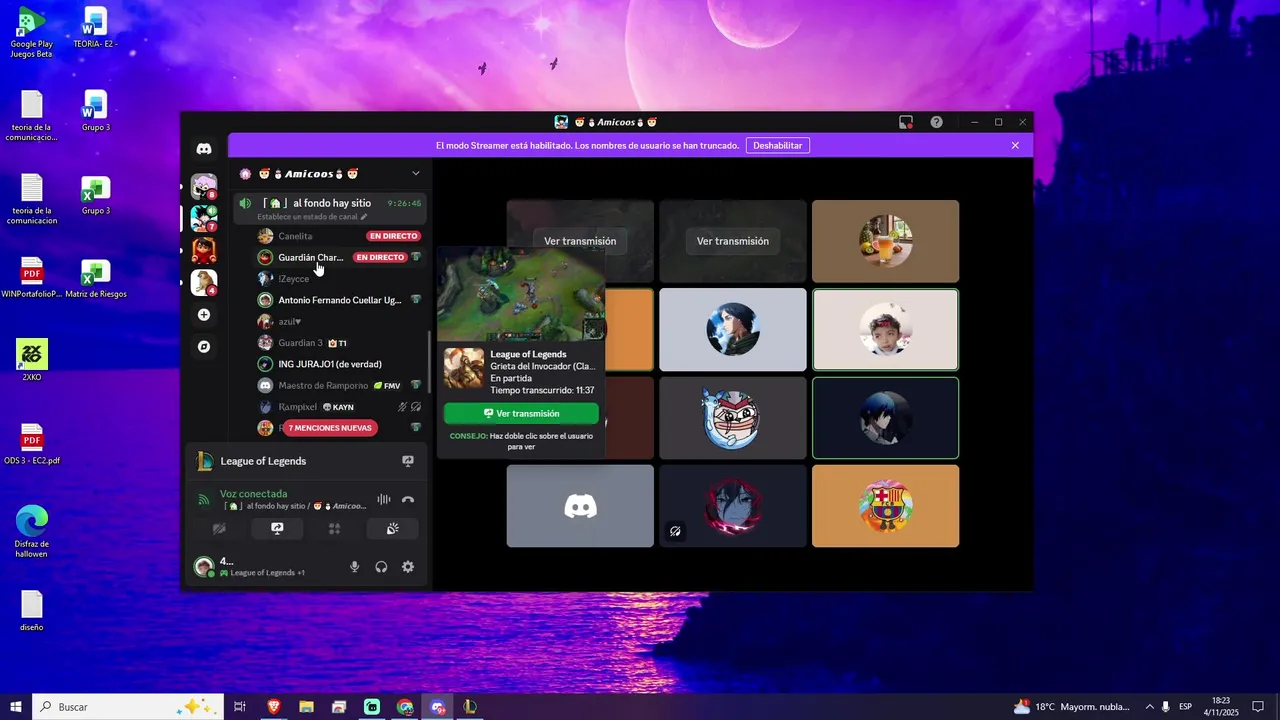Select the dark anime avatar tile with green border
This screenshot has height=720, width=1280.
885,417
